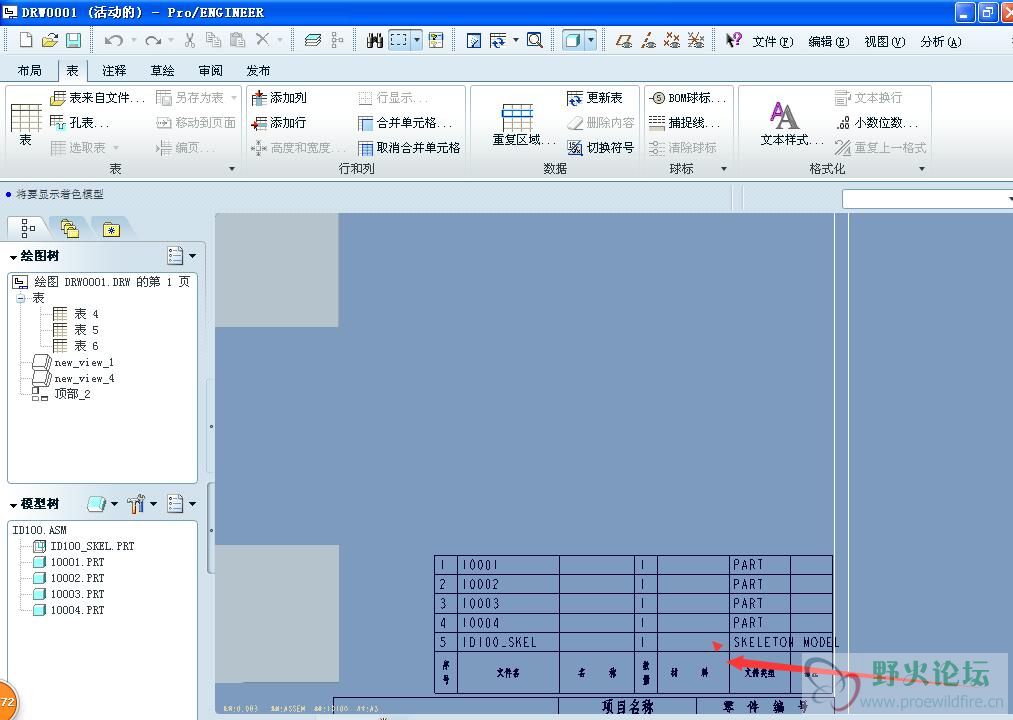Viewport: 1013px width, 720px height.
Task: Click the Copy icon in the toolbar
Action: pyautogui.click(x=213, y=41)
